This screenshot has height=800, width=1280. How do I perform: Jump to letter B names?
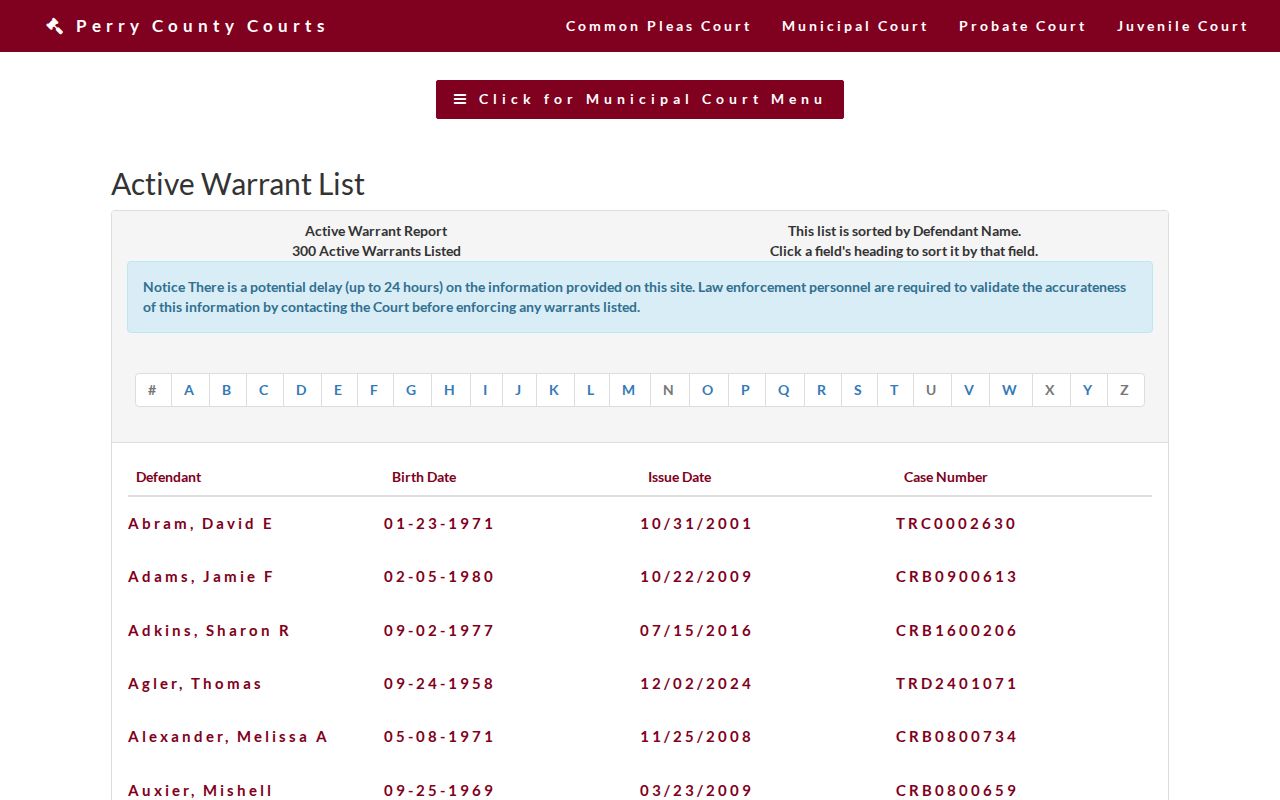(x=227, y=390)
